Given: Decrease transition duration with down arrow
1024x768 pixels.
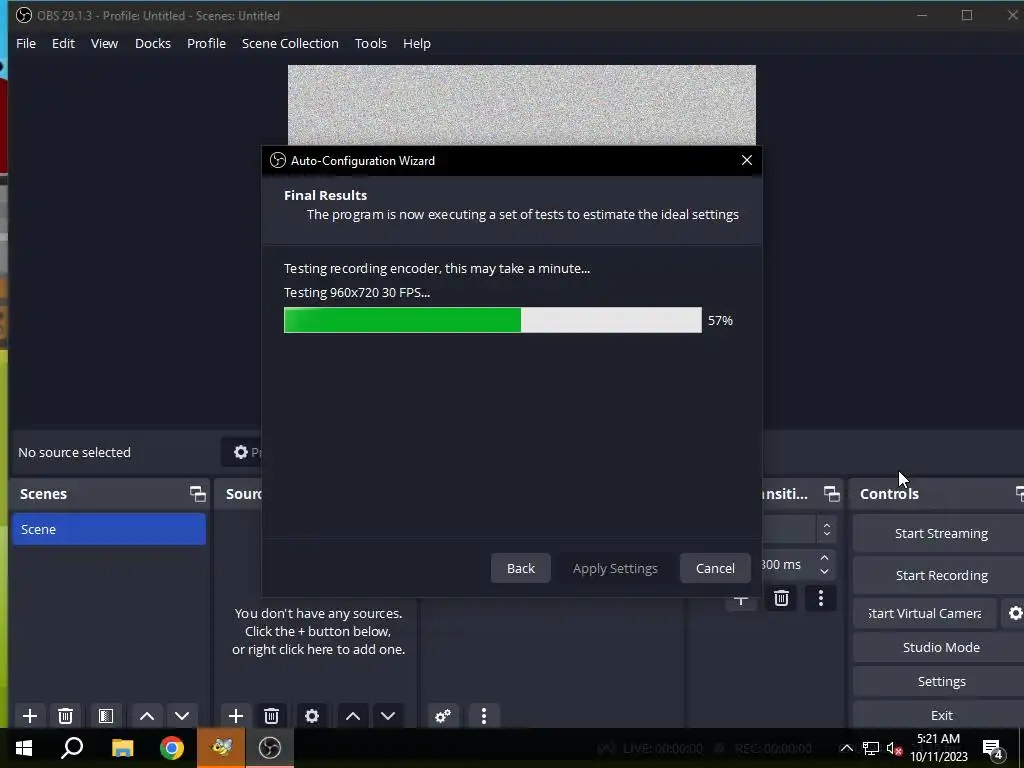Looking at the screenshot, I should point(824,571).
